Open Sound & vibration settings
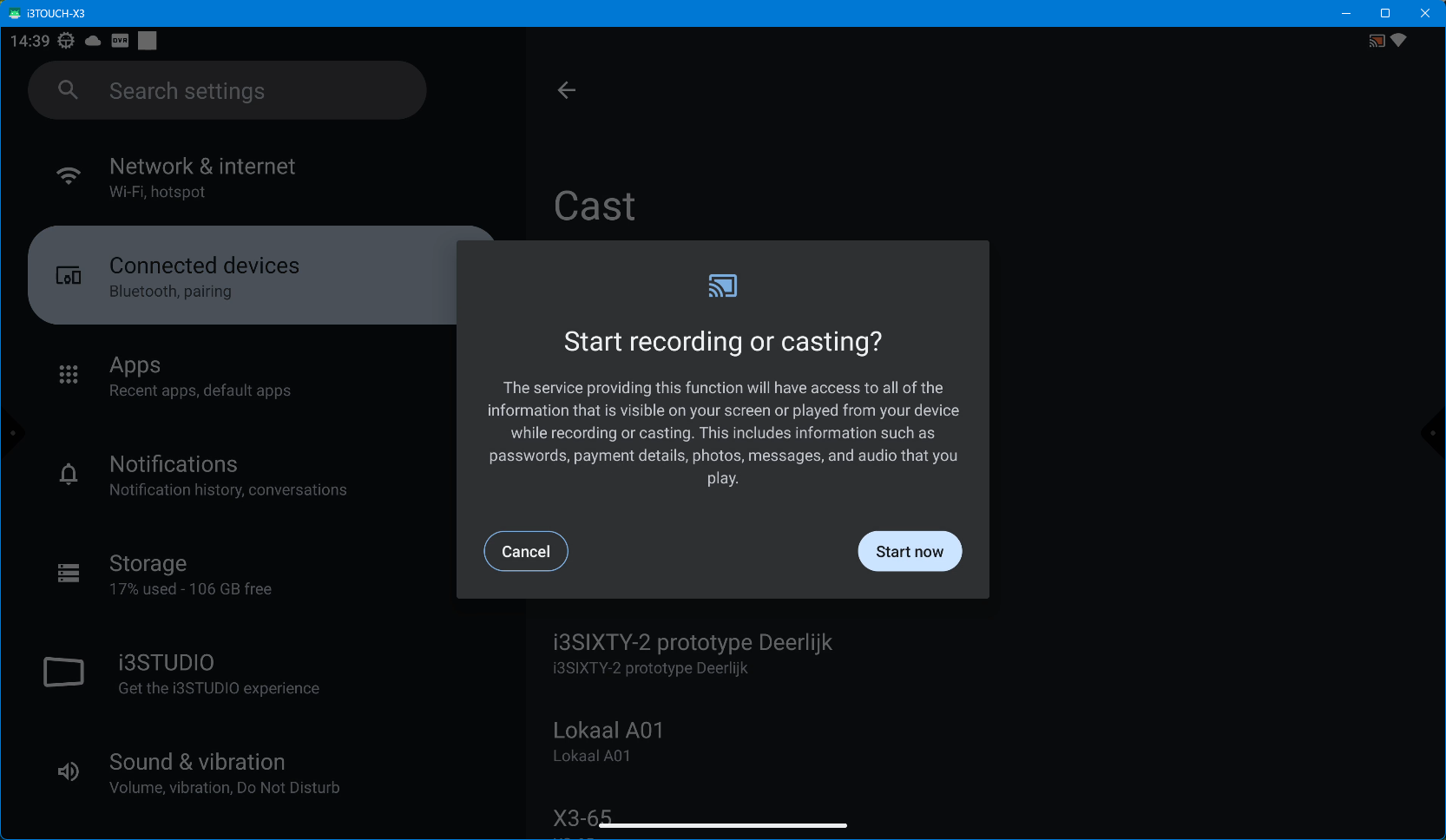The image size is (1446, 840). [x=224, y=772]
